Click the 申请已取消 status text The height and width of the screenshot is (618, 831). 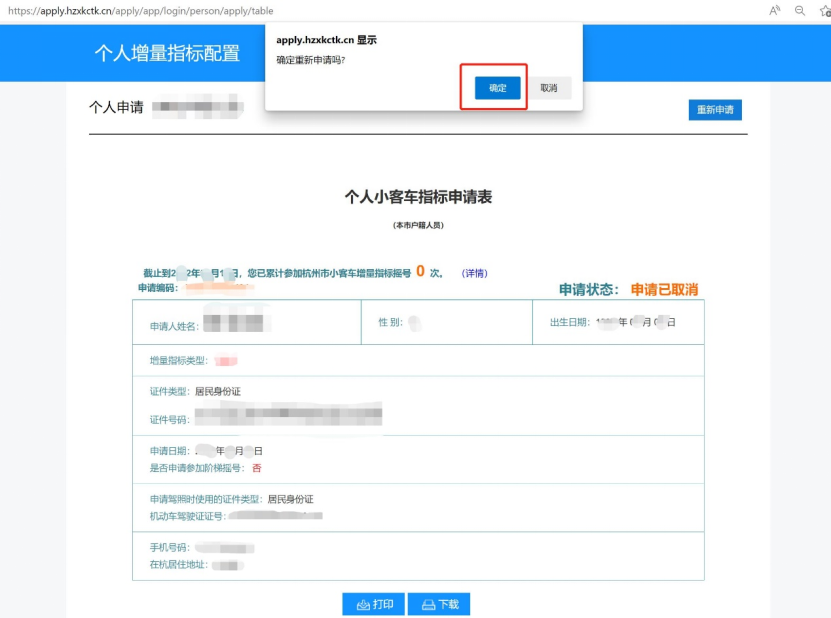point(664,290)
